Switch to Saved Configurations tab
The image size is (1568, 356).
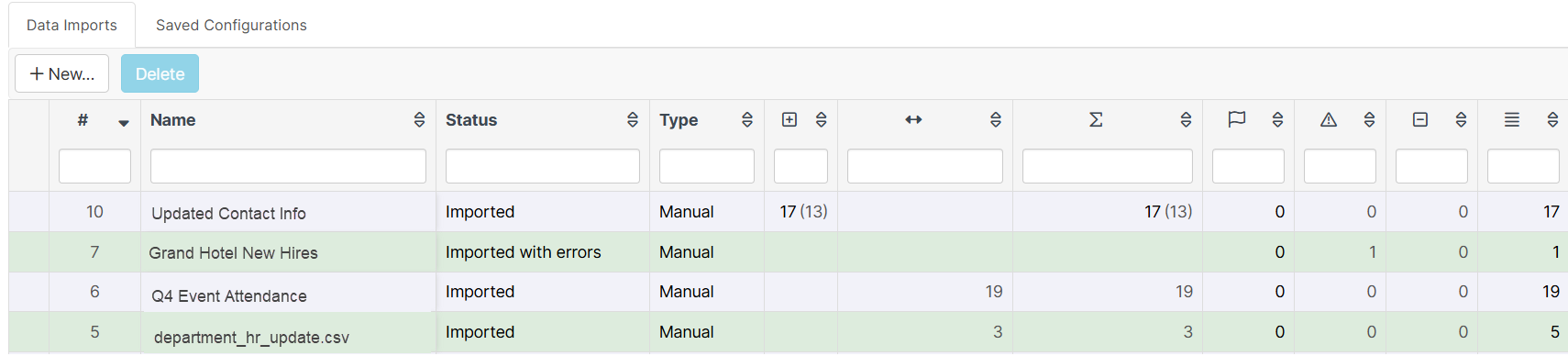pos(231,25)
